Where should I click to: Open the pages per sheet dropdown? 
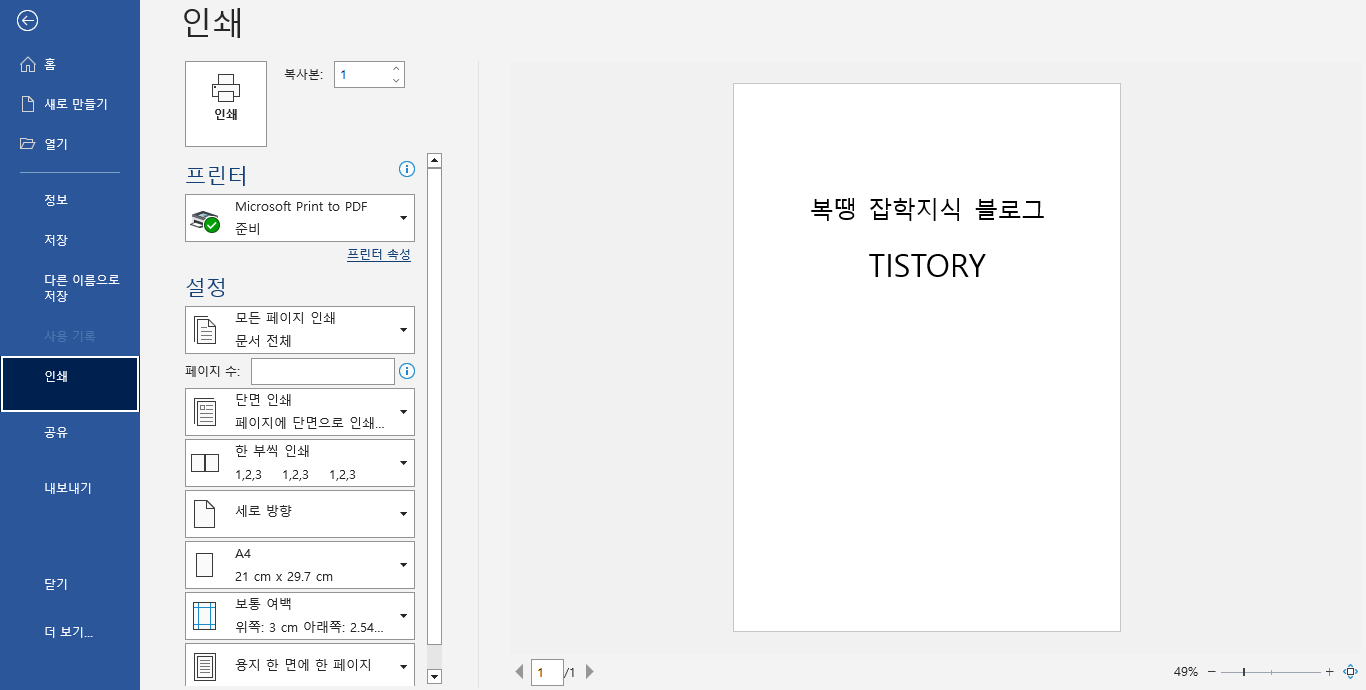click(300, 665)
